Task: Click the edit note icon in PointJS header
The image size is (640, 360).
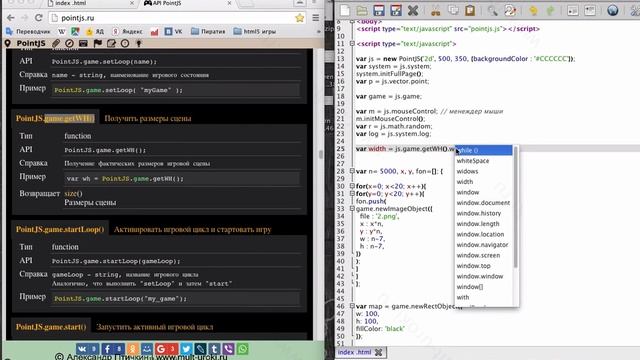Action: [111, 43]
